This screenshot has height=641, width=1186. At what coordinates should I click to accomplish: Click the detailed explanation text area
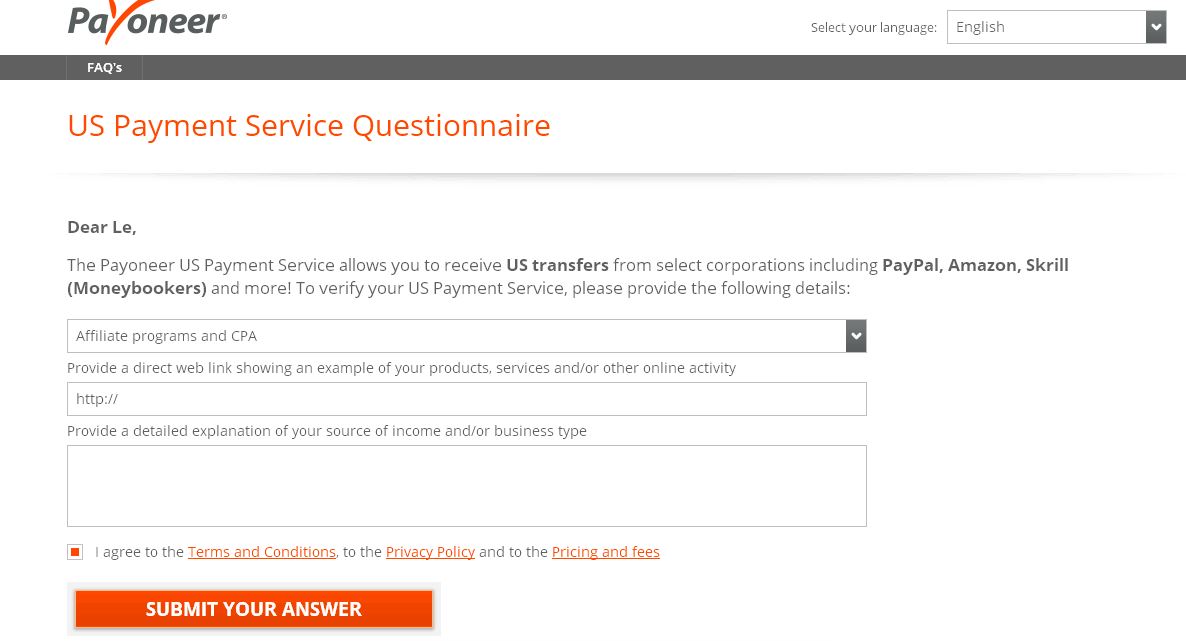coord(466,486)
